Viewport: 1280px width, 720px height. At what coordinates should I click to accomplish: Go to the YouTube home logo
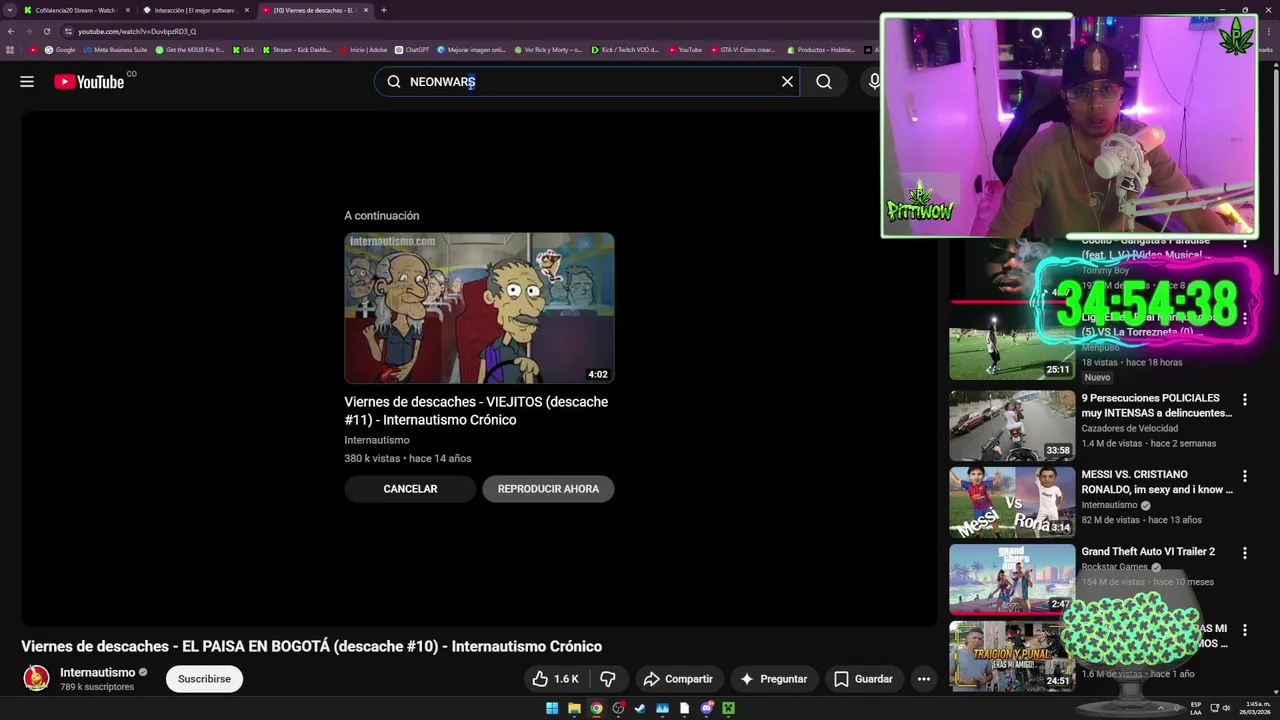pyautogui.click(x=90, y=82)
